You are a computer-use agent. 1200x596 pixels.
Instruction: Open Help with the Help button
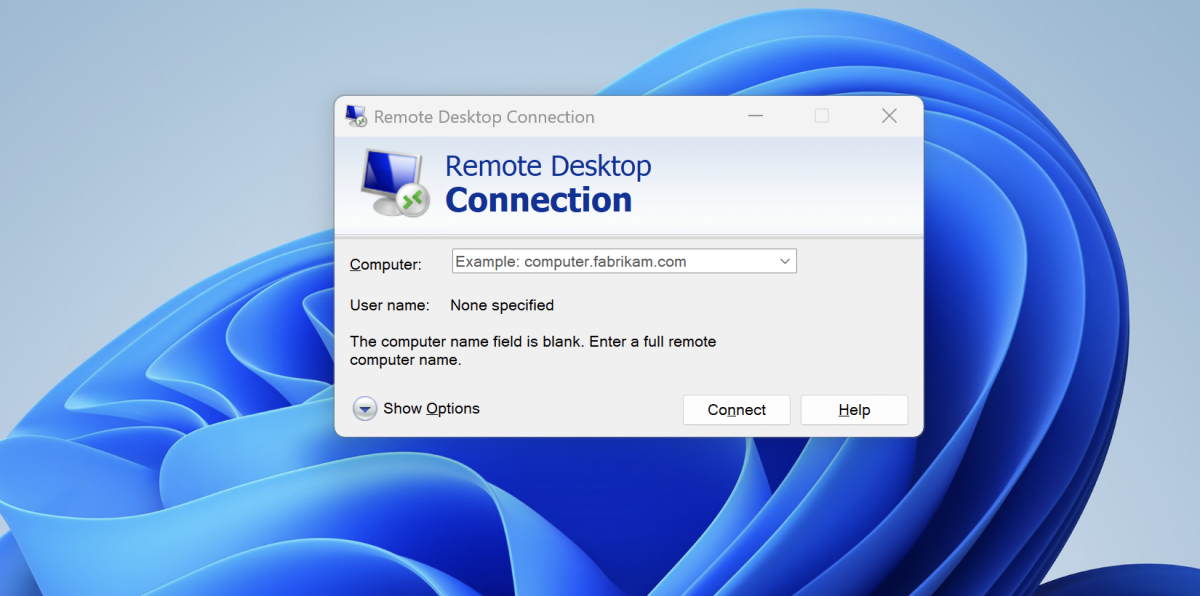coord(854,410)
